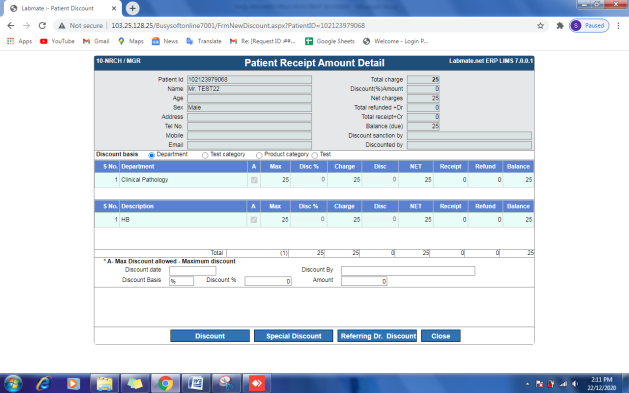The image size is (629, 393).
Task: Click the Email field
Action: click(x=249, y=145)
